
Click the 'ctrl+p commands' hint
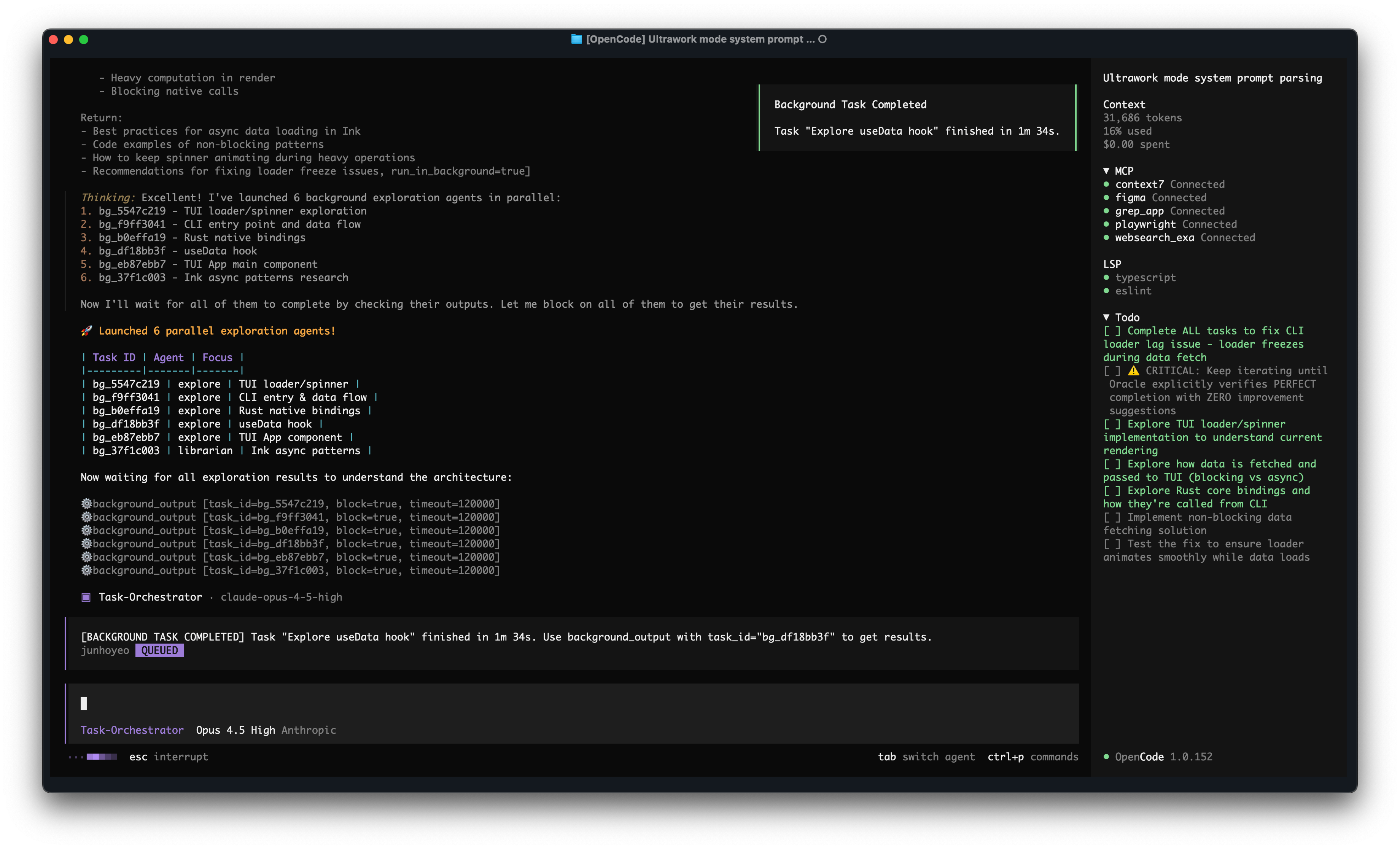pos(1032,756)
